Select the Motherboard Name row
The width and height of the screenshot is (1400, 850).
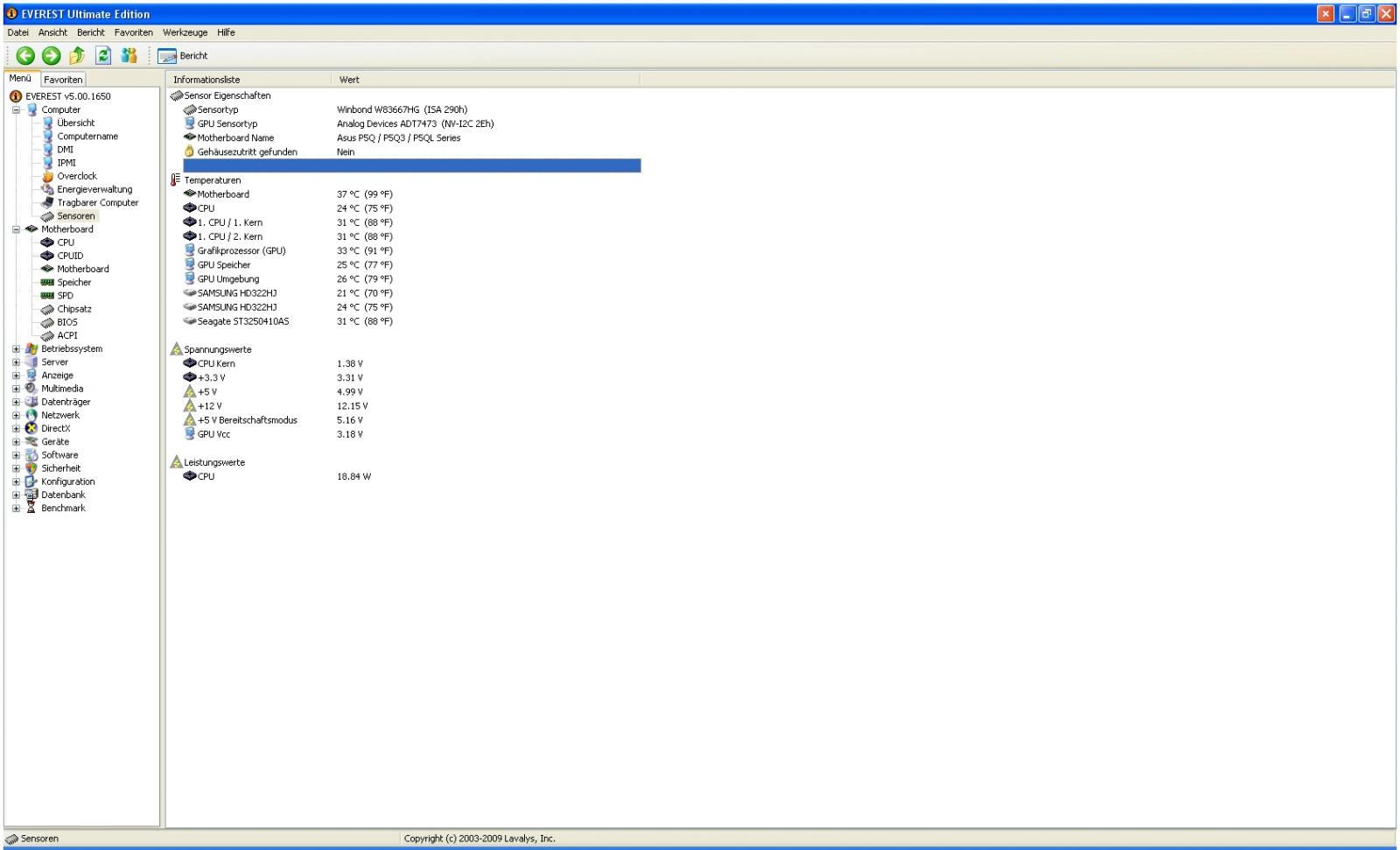coord(411,138)
